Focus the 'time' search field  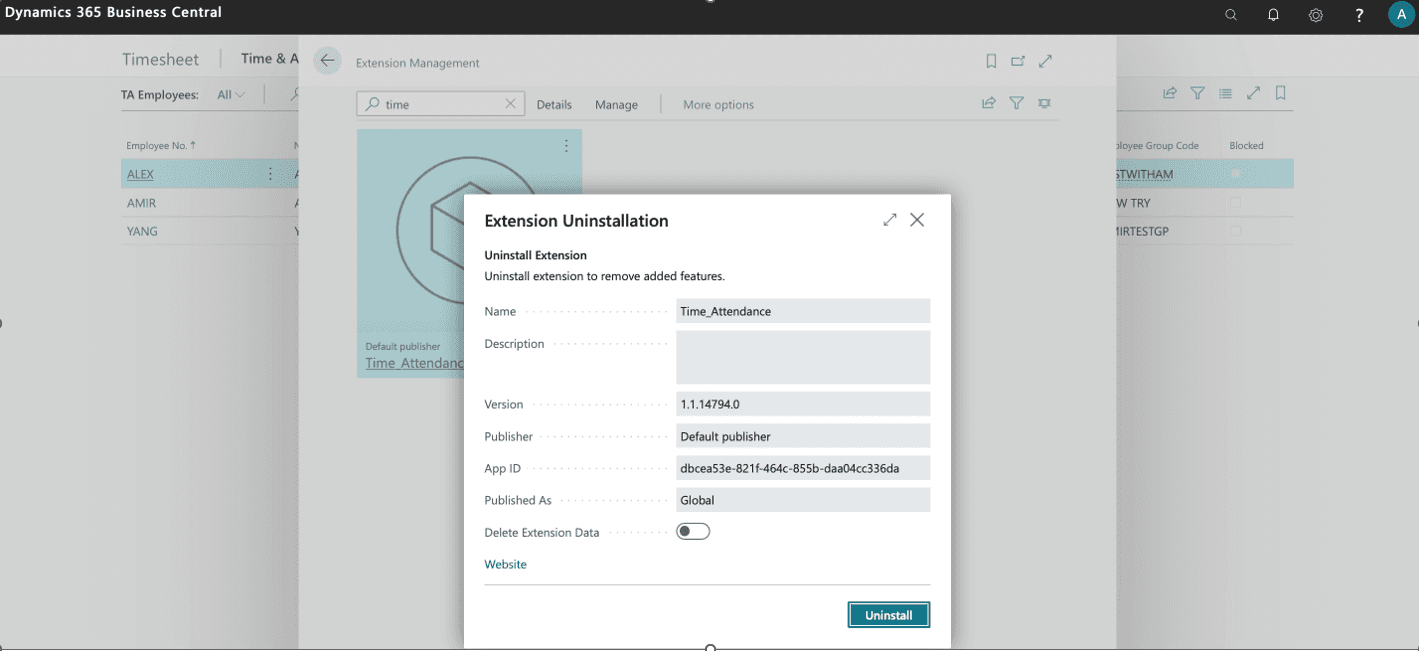tap(440, 104)
